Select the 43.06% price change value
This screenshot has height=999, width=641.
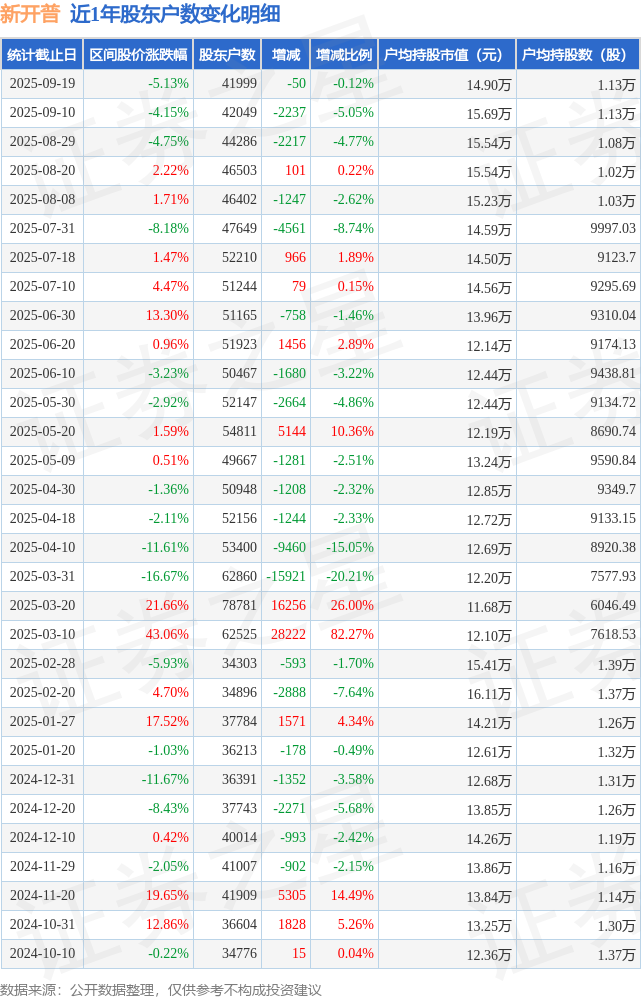167,634
